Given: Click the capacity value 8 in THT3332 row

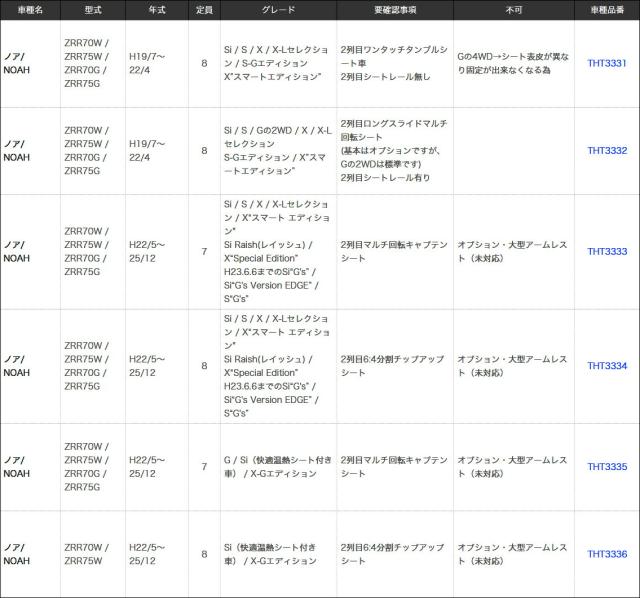Looking at the screenshot, I should point(204,151).
